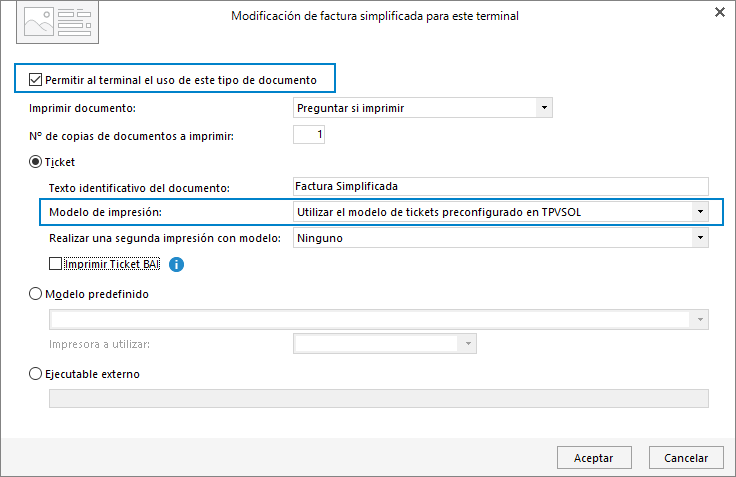Click the document image icon at top left
The width and height of the screenshot is (736, 477).
click(x=57, y=23)
